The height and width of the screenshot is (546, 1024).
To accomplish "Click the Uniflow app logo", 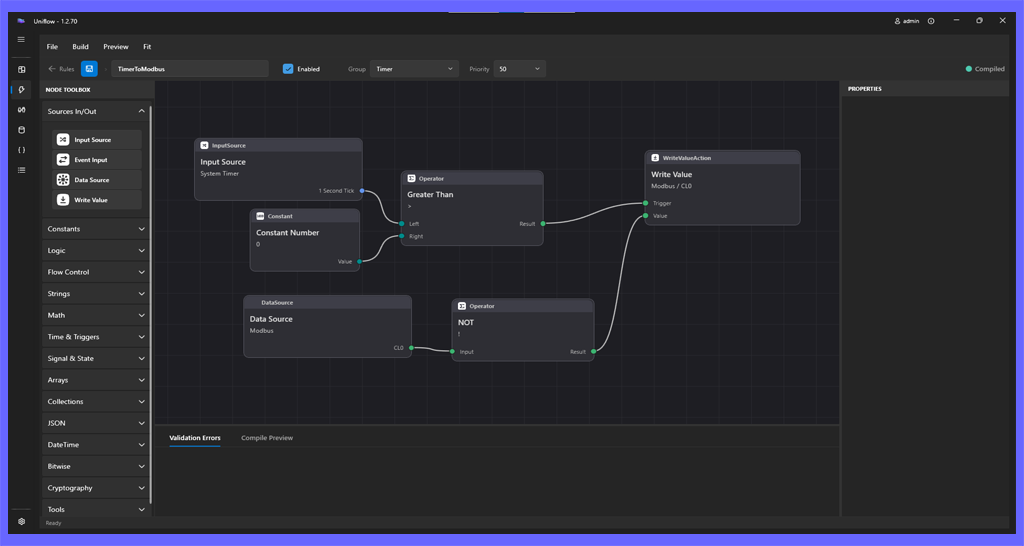I will 21,21.
